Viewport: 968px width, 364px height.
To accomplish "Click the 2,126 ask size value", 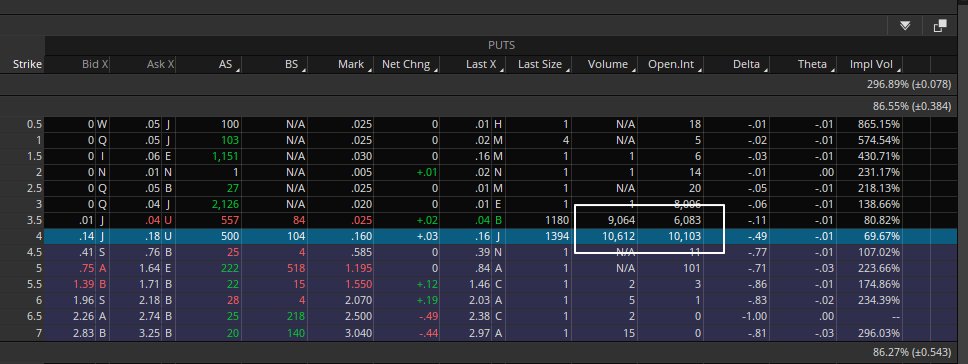I will coord(225,204).
